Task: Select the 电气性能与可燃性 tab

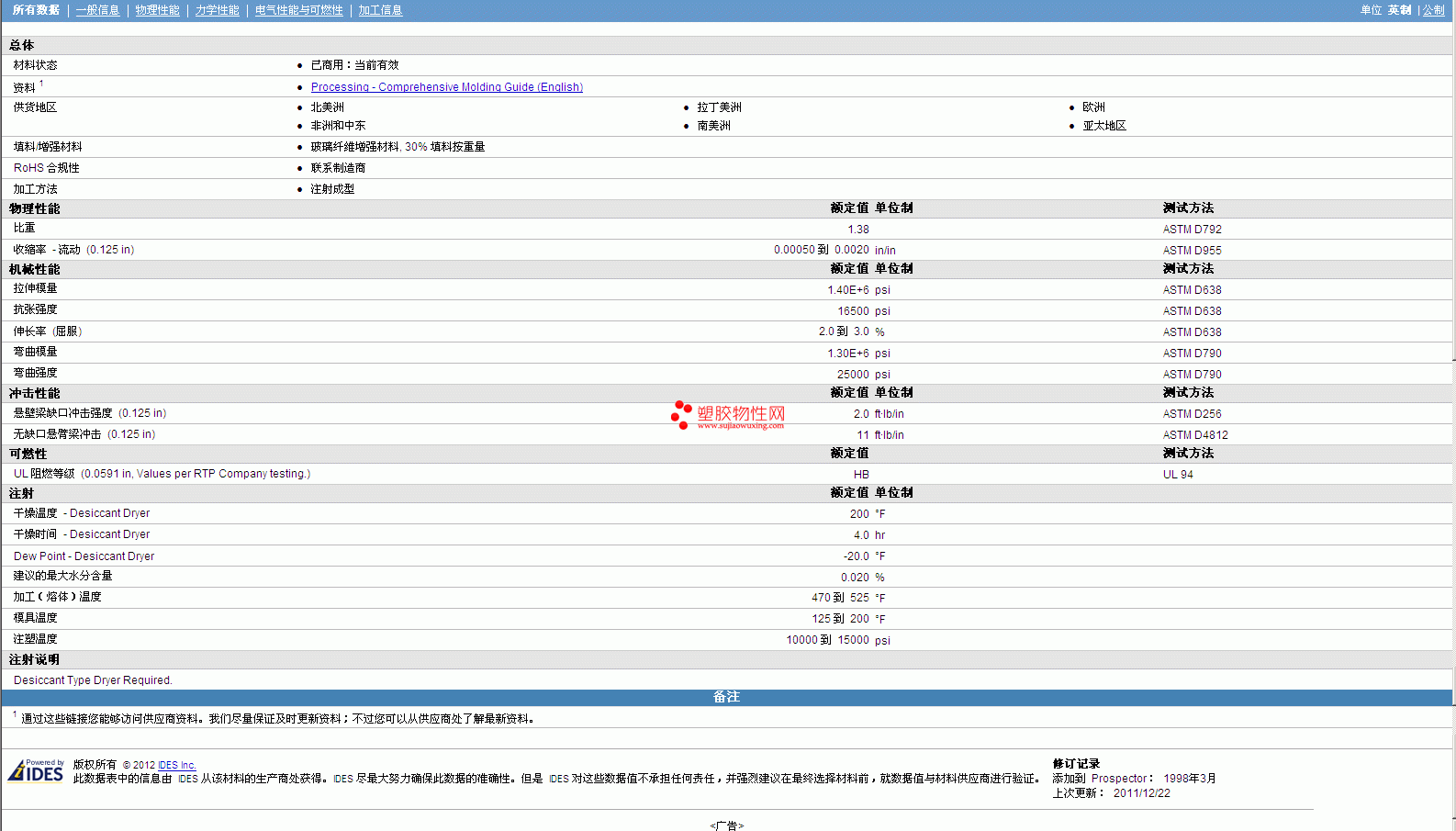Action: (x=298, y=10)
